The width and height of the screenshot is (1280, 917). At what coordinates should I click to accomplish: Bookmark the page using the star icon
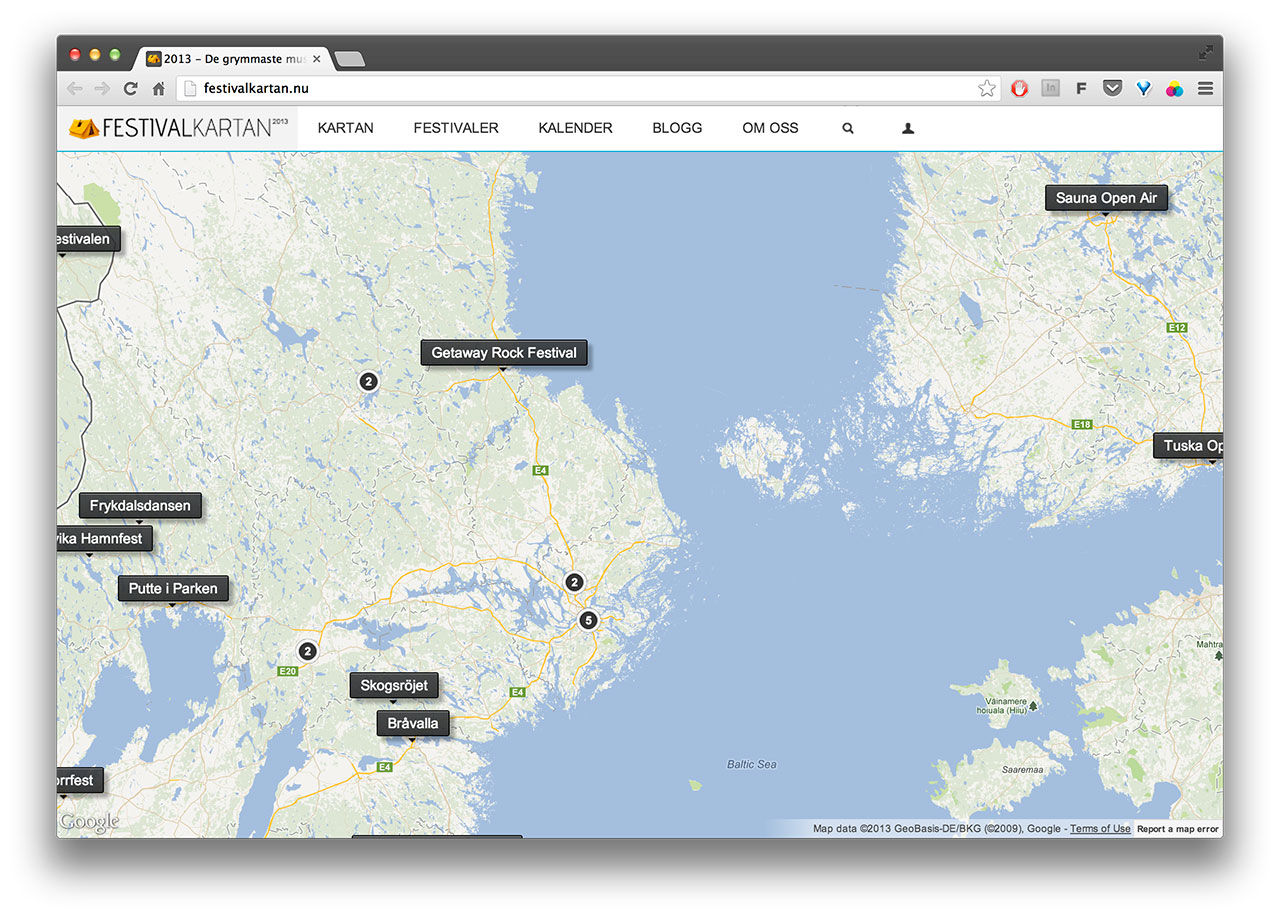987,88
